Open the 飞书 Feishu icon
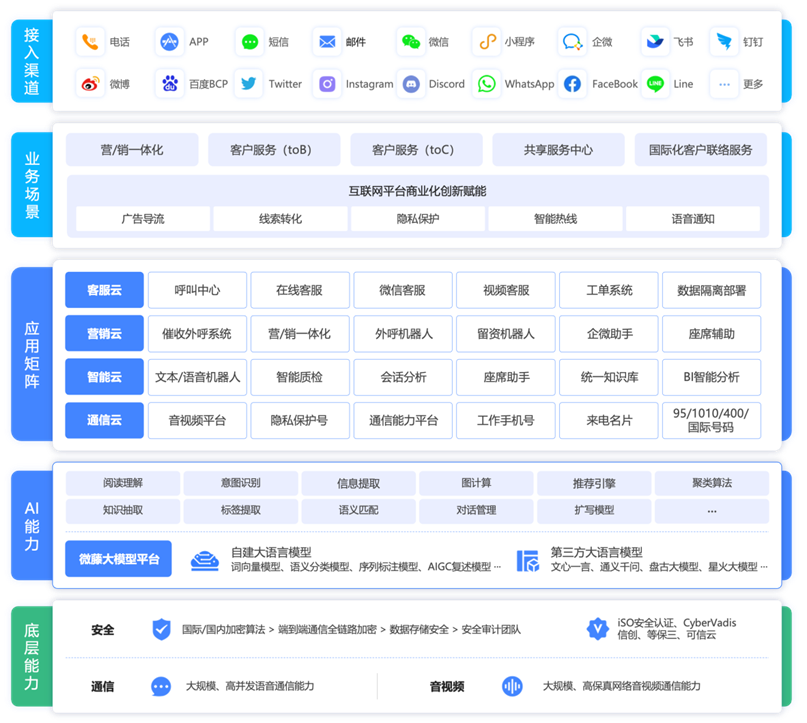Image resolution: width=807 pixels, height=723 pixels. point(655,42)
